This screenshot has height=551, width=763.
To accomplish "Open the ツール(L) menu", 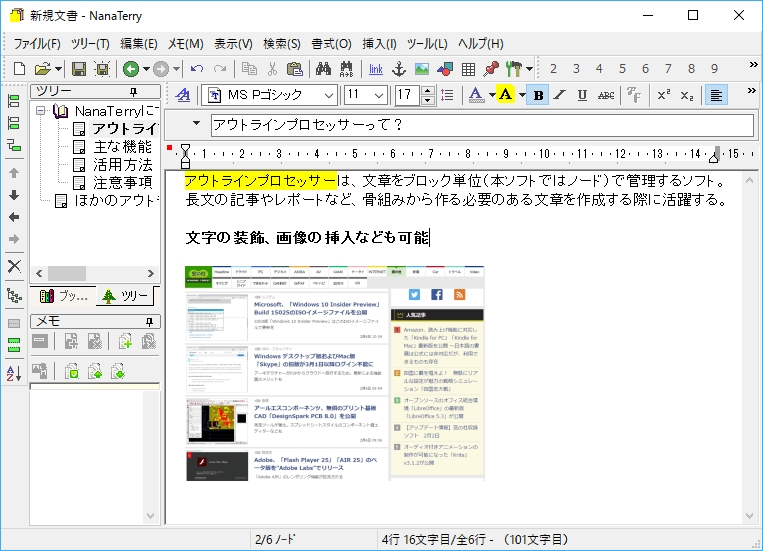I will [427, 44].
